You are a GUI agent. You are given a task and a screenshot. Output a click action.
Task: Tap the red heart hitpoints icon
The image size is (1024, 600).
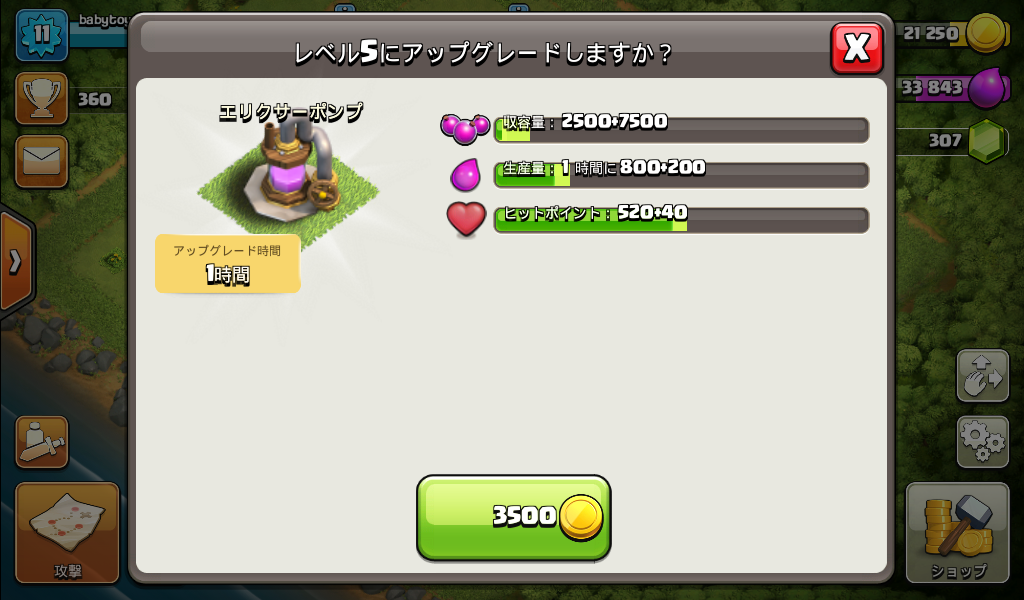click(x=466, y=219)
